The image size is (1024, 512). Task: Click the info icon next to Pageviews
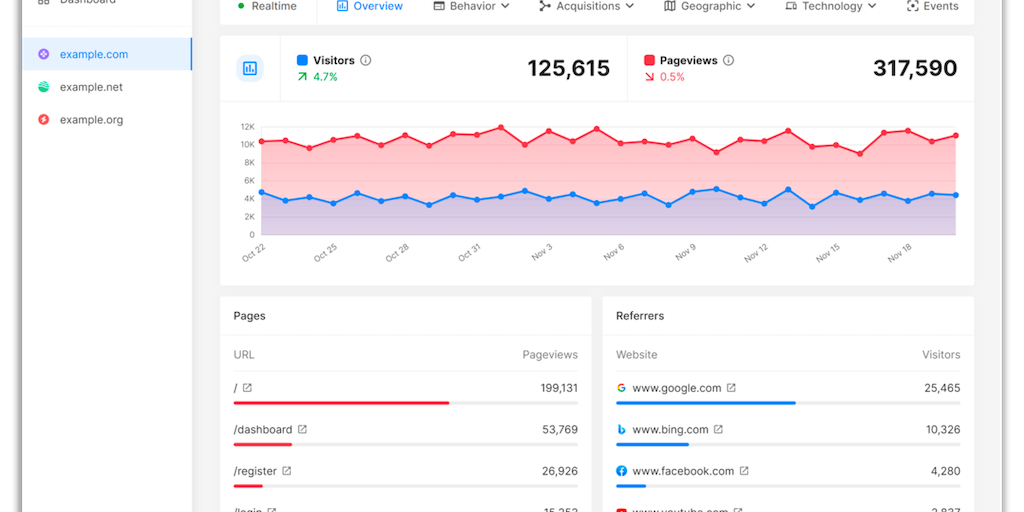[728, 60]
